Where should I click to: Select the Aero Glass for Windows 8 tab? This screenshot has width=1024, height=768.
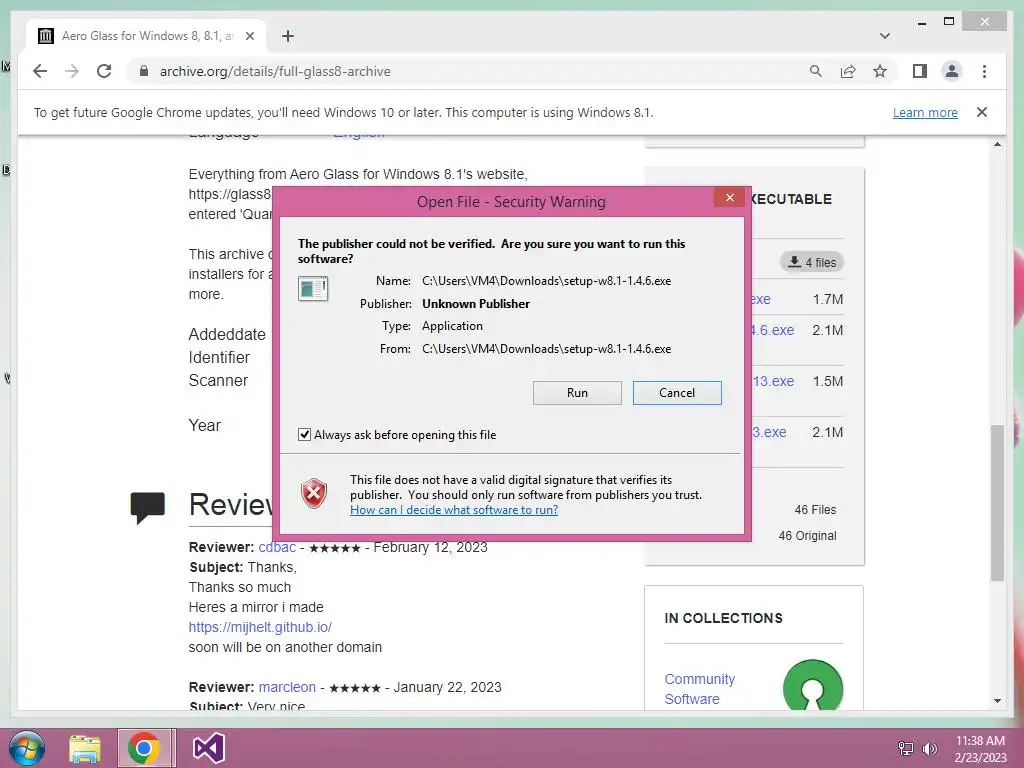pyautogui.click(x=146, y=36)
